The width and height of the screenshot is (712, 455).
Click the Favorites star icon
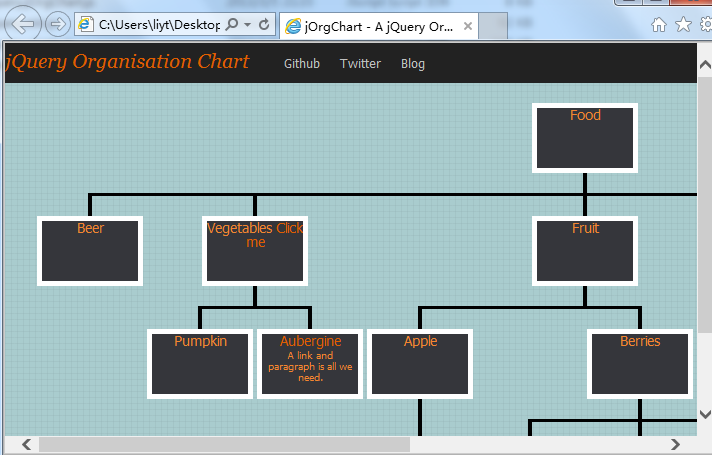point(683,25)
